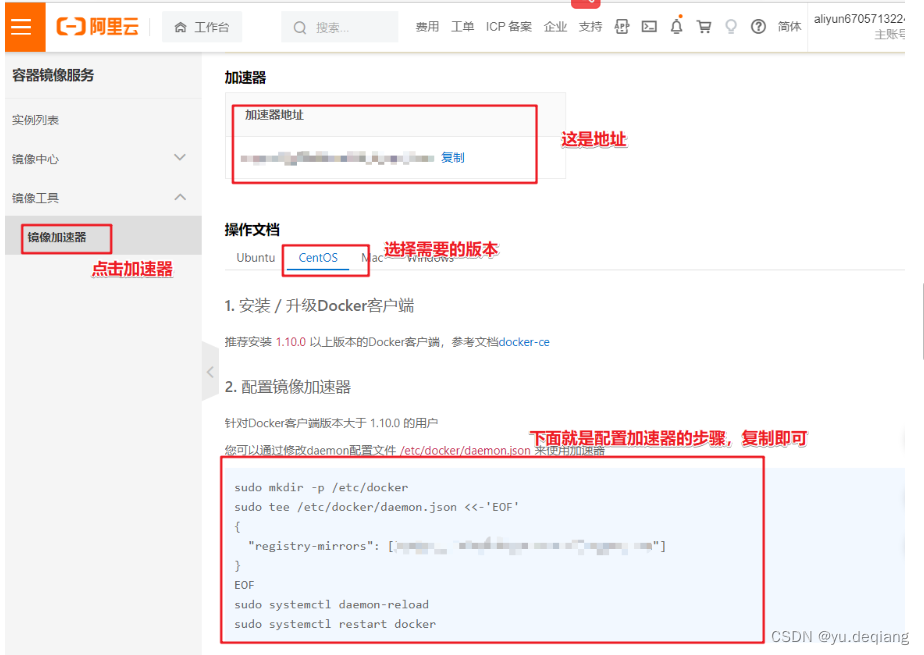Click the page vertical scrollbar
Viewport: 924px width, 655px height.
point(922,321)
